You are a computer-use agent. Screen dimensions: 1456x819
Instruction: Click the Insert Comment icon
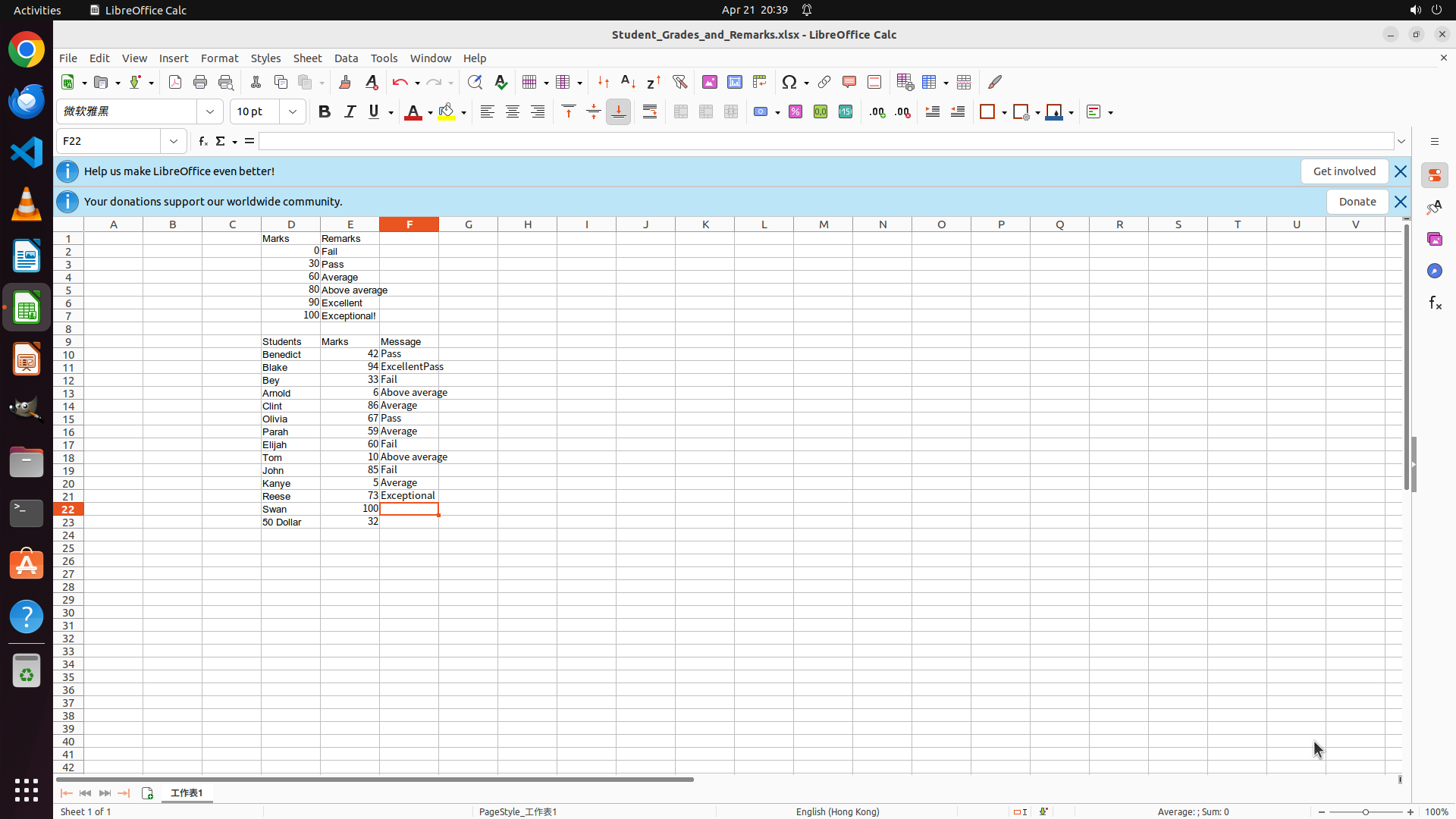[849, 82]
